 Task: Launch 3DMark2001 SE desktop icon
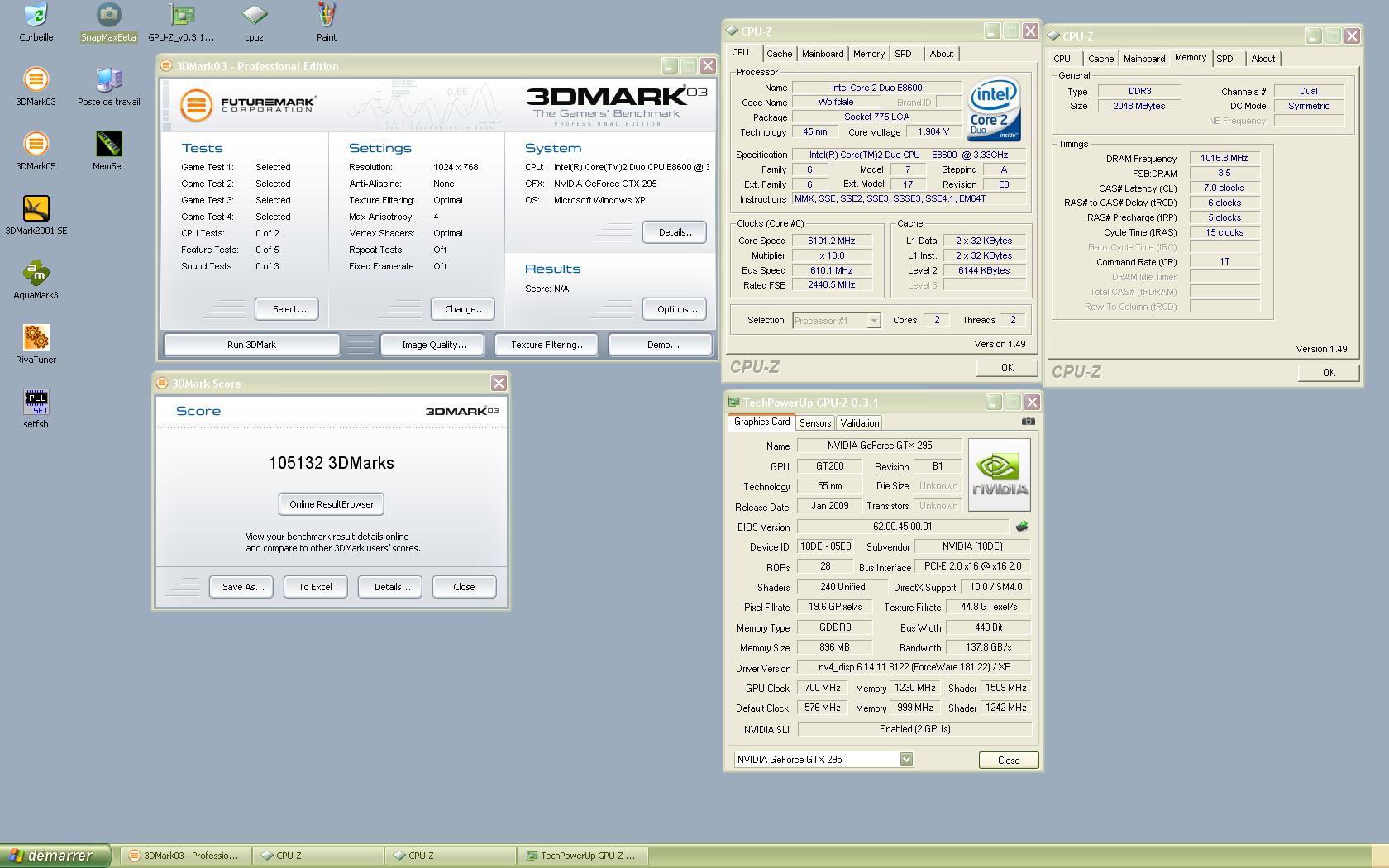(36, 216)
